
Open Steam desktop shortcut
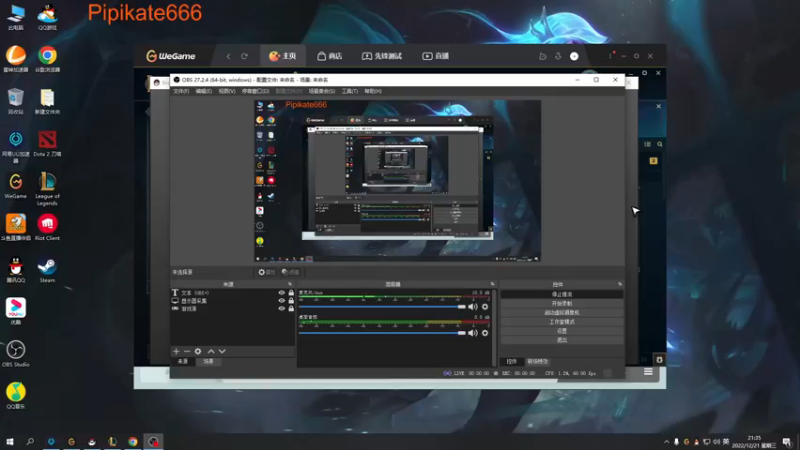(x=47, y=270)
